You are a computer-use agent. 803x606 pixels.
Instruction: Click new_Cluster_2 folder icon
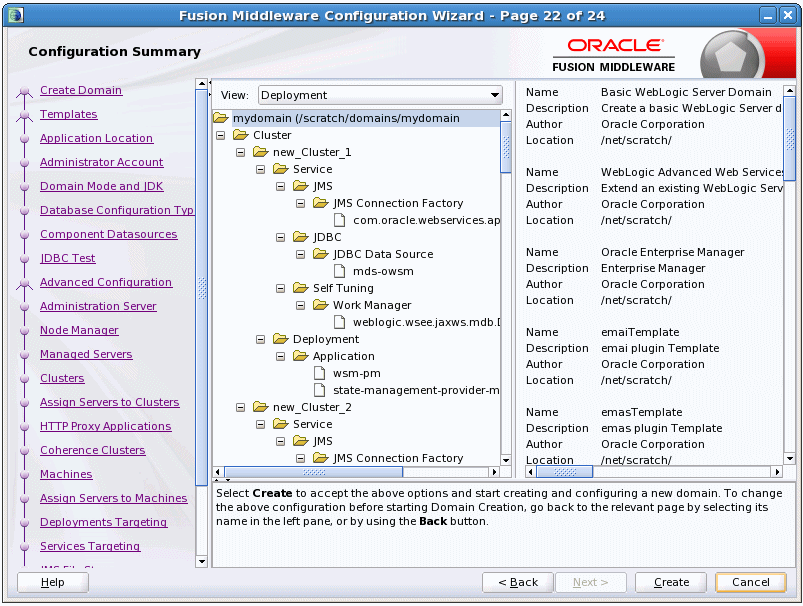[261, 407]
